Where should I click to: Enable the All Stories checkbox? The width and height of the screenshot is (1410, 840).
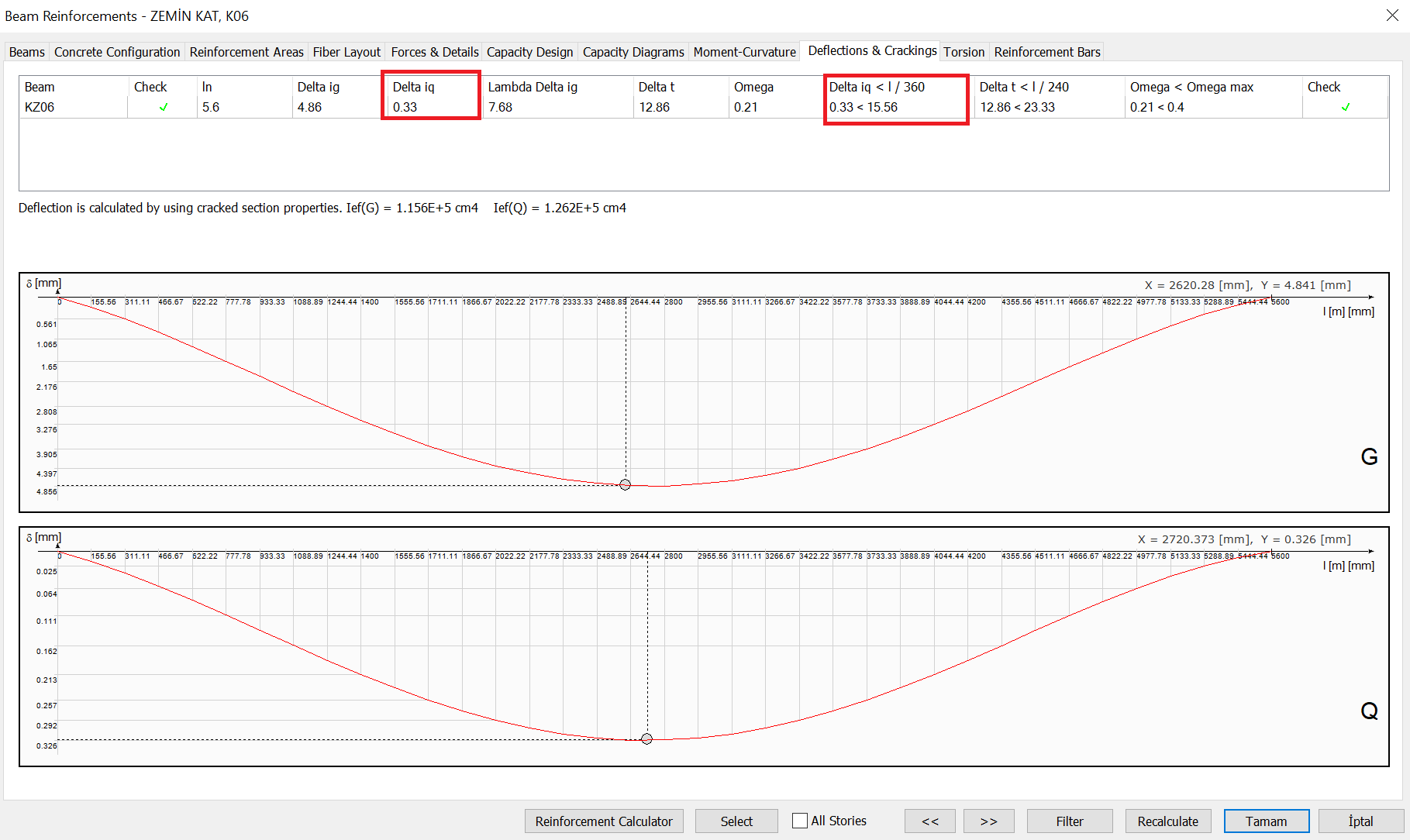click(x=798, y=820)
